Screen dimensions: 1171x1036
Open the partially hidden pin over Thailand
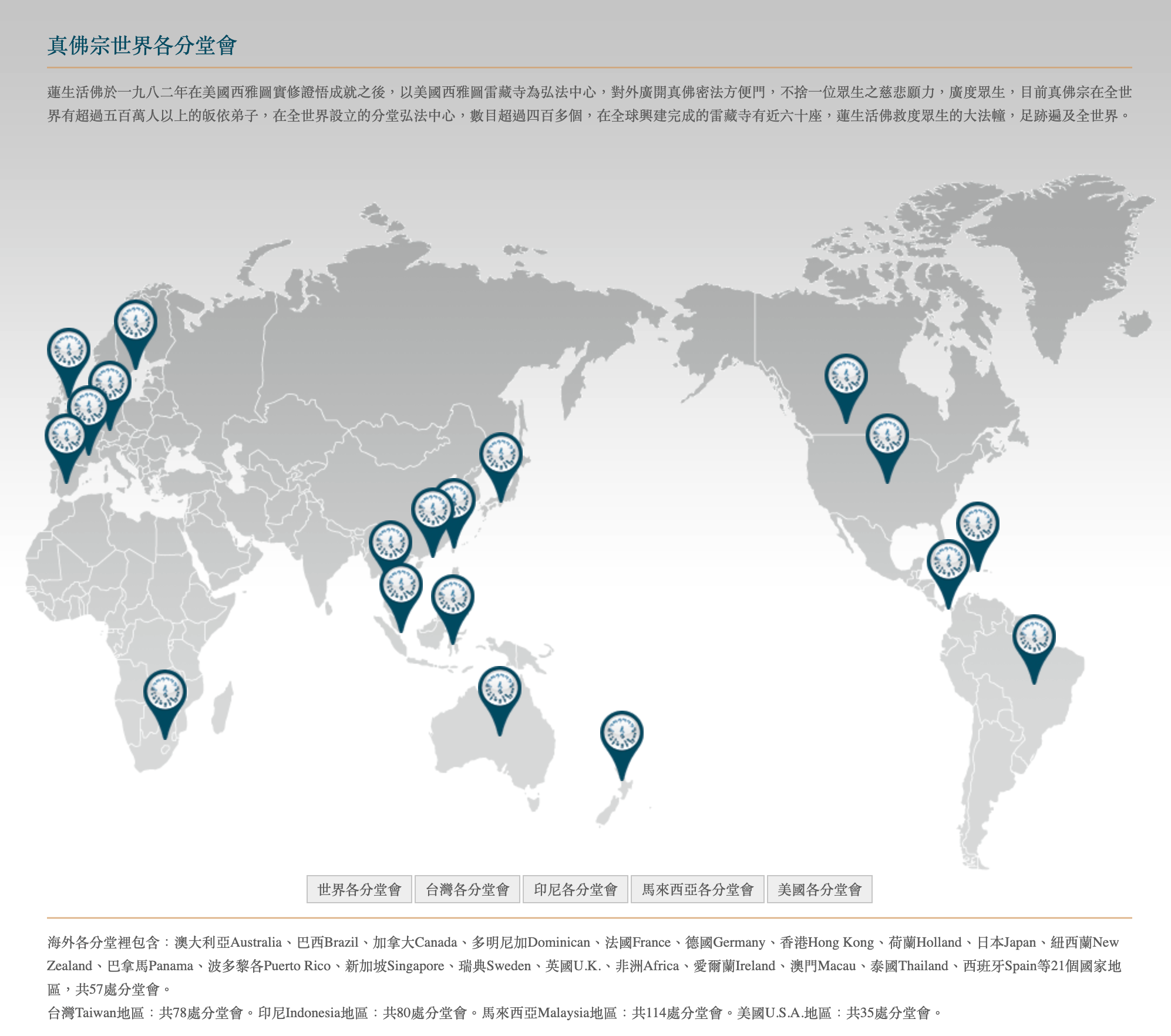click(x=391, y=543)
